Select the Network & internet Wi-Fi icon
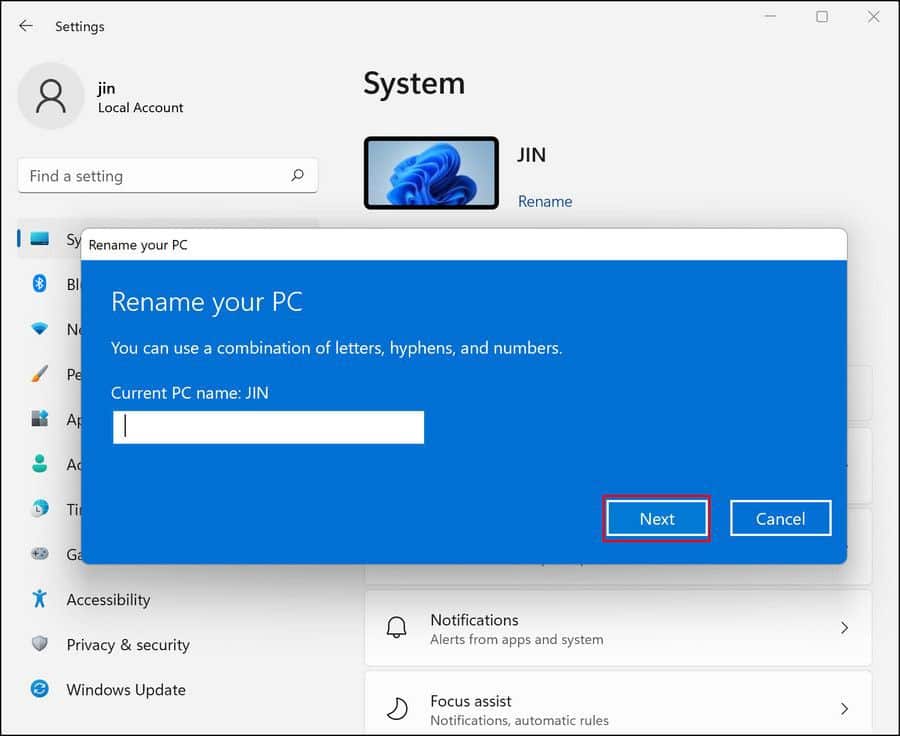The width and height of the screenshot is (900, 736). [40, 329]
